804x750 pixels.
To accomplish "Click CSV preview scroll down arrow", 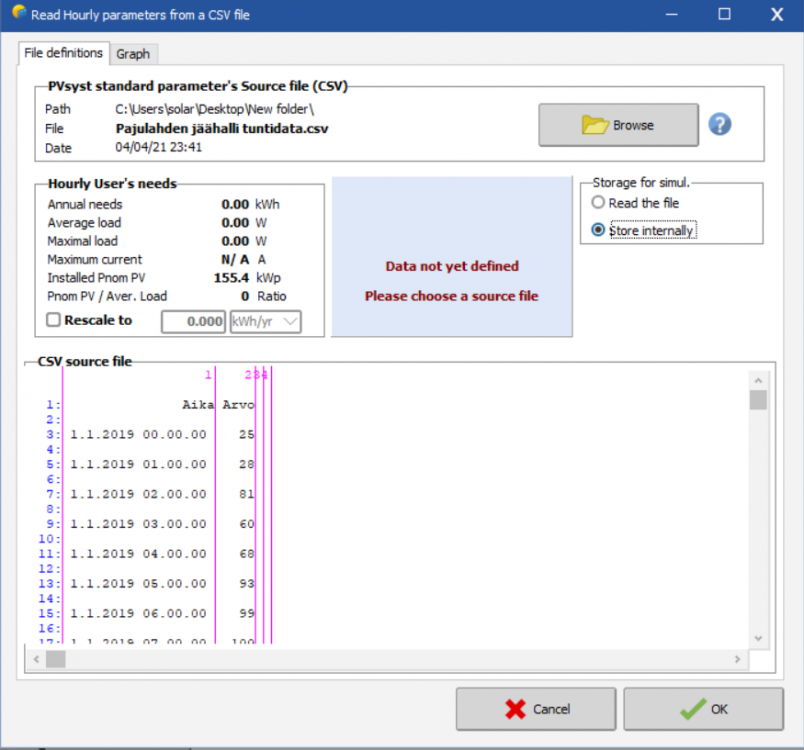I will click(758, 638).
